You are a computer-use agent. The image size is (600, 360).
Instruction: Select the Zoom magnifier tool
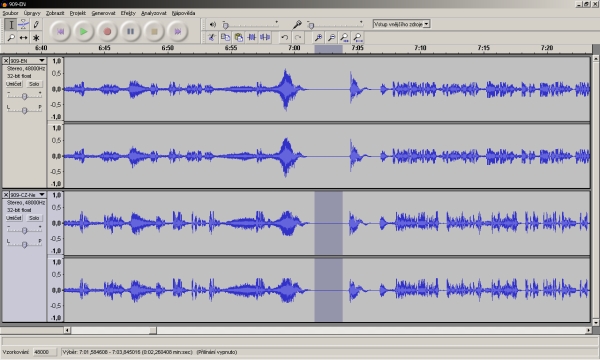(x=11, y=37)
